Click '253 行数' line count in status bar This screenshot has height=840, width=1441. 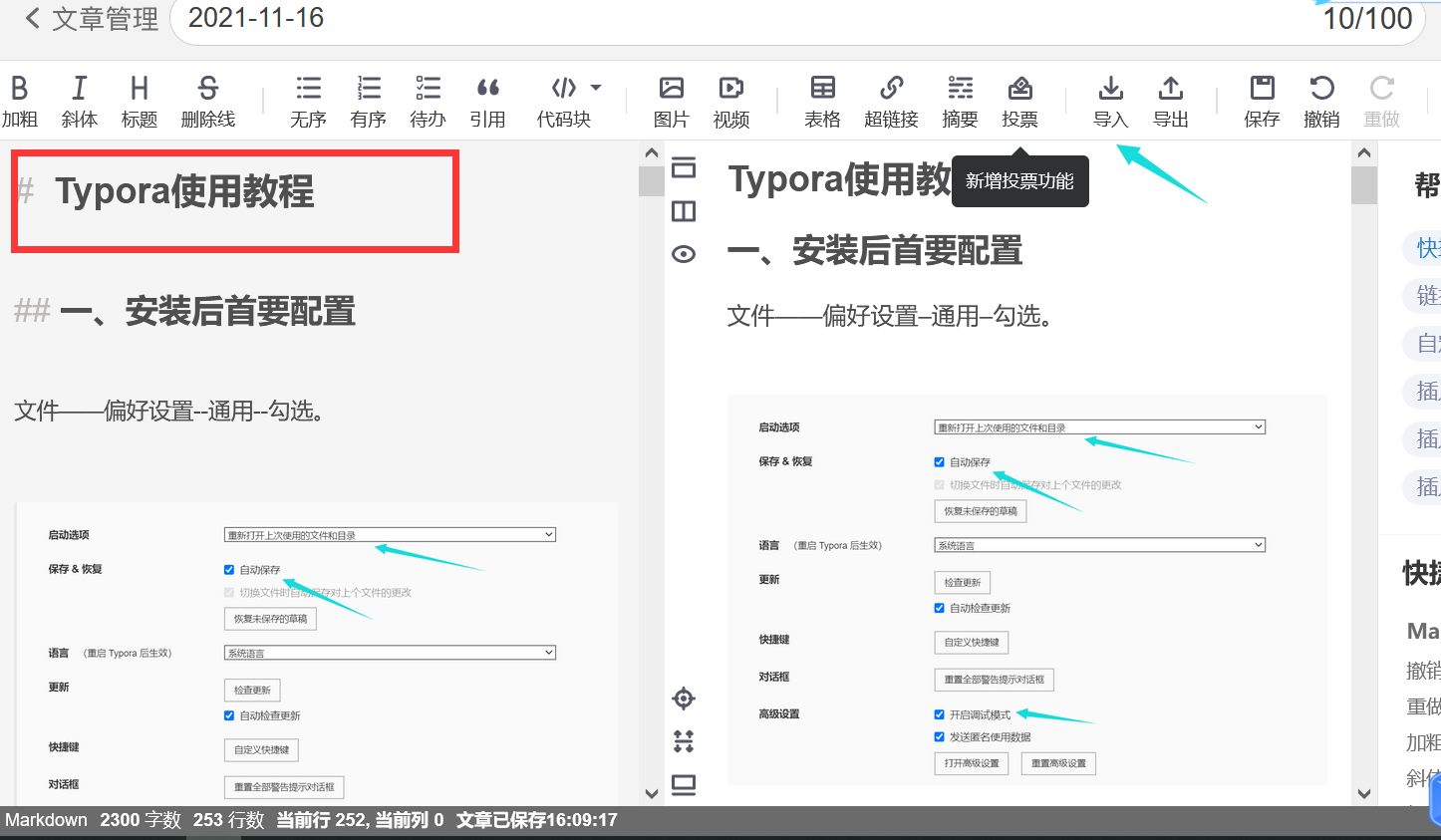click(x=229, y=820)
